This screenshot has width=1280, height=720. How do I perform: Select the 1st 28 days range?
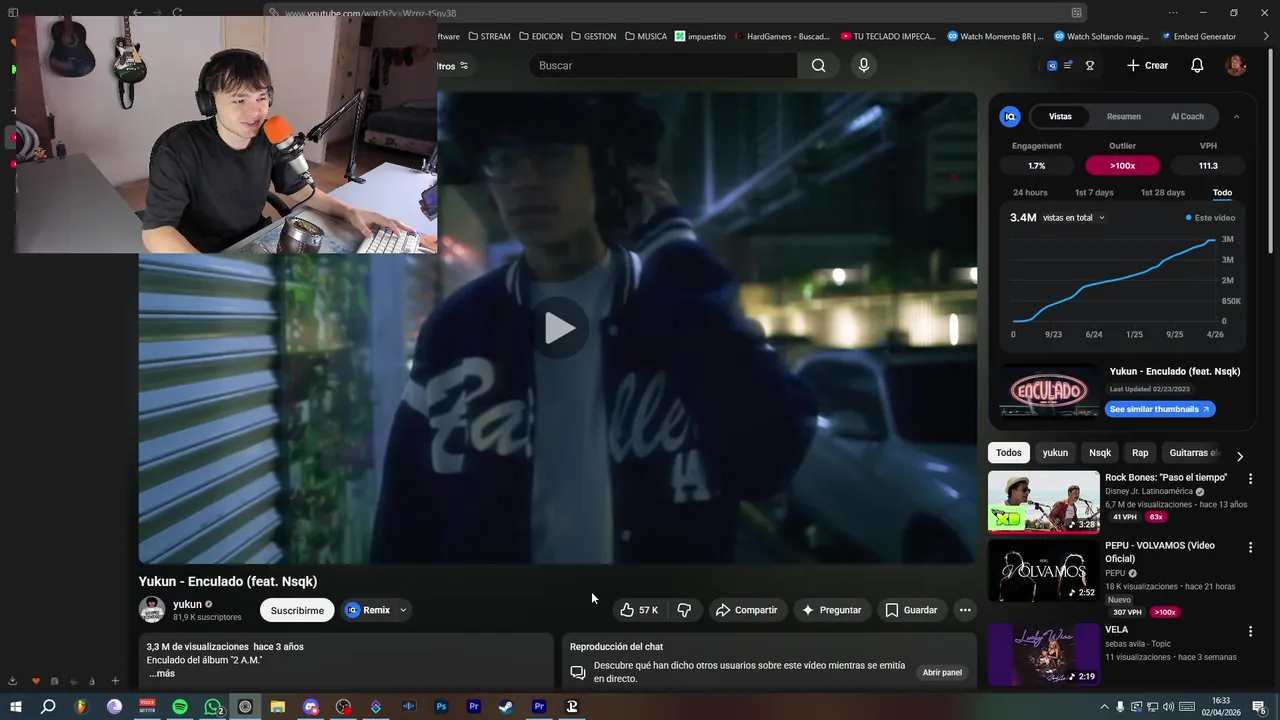pos(1163,193)
